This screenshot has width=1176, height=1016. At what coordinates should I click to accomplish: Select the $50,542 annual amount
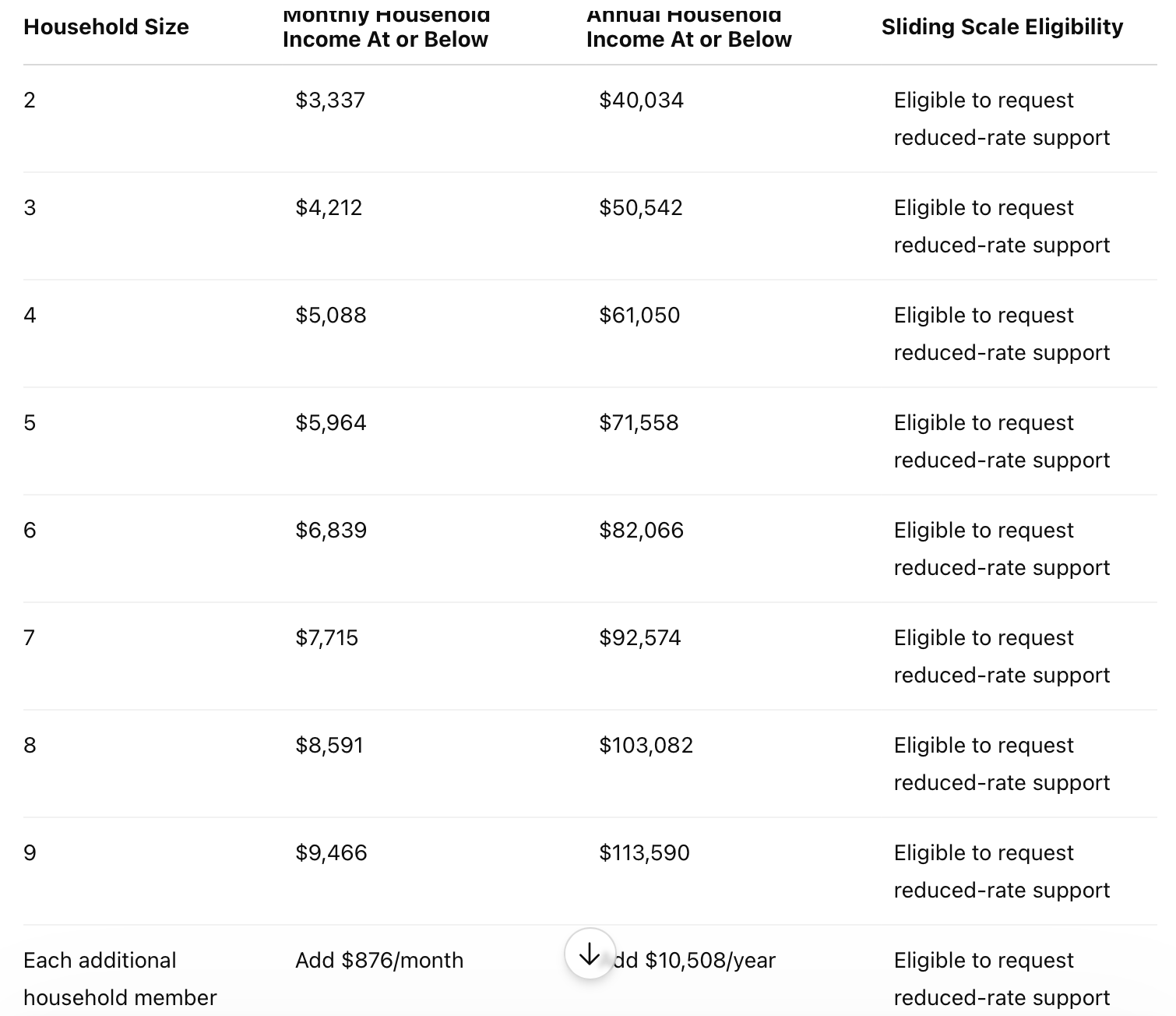pos(640,208)
